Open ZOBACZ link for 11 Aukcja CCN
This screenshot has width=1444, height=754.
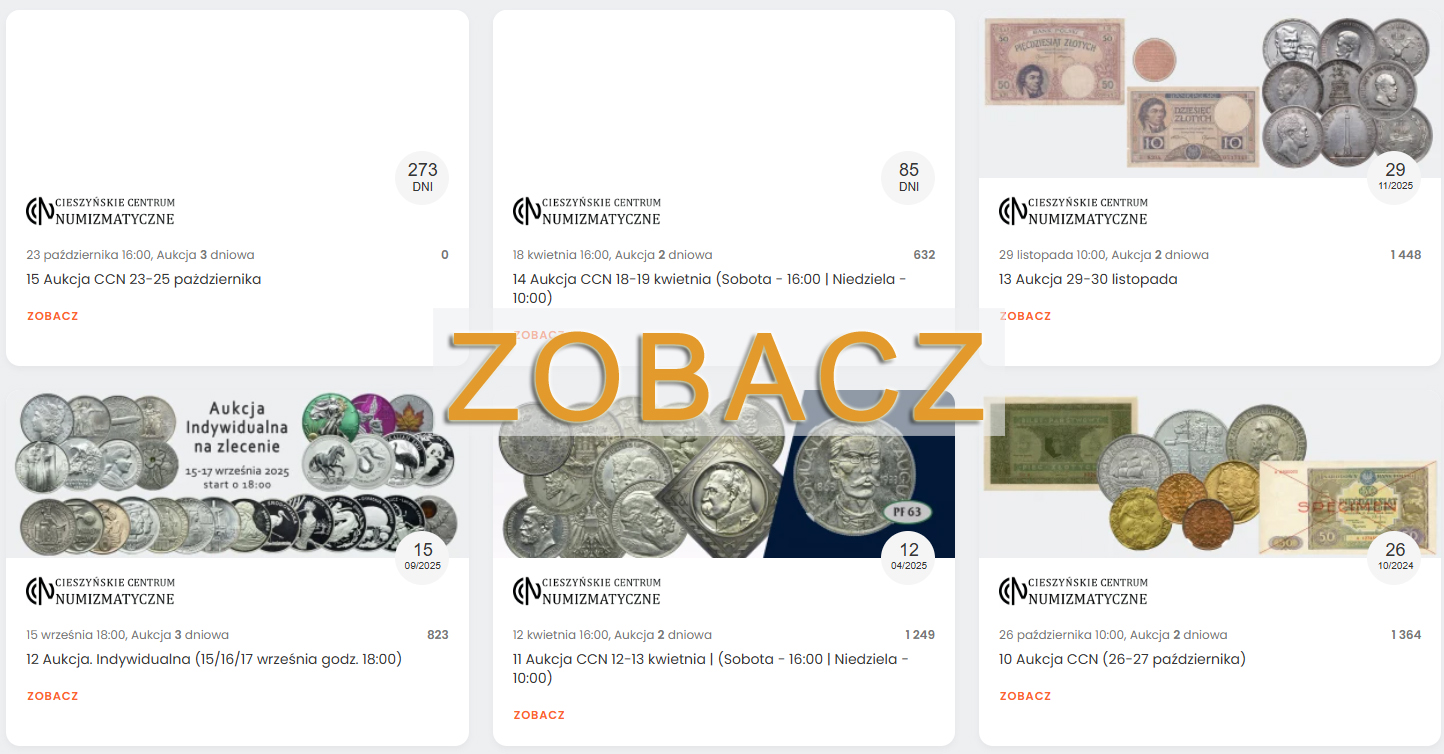point(539,715)
